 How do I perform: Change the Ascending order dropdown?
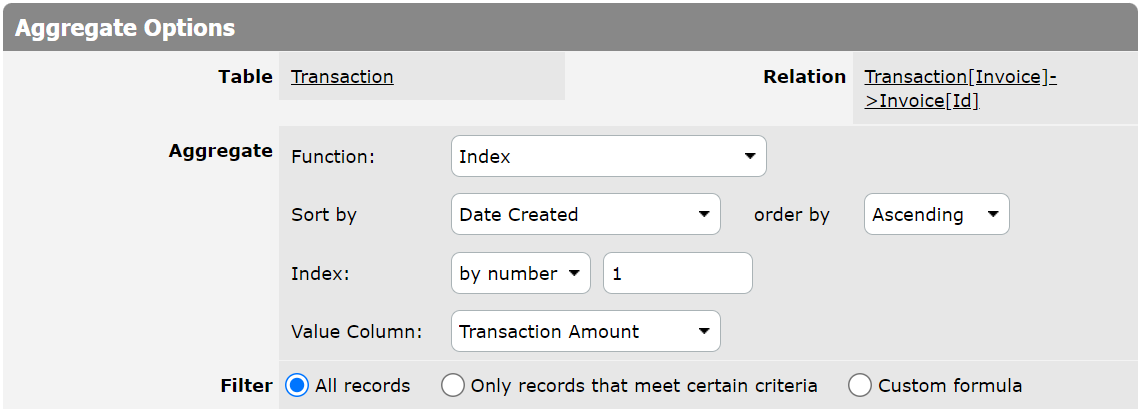click(x=936, y=215)
